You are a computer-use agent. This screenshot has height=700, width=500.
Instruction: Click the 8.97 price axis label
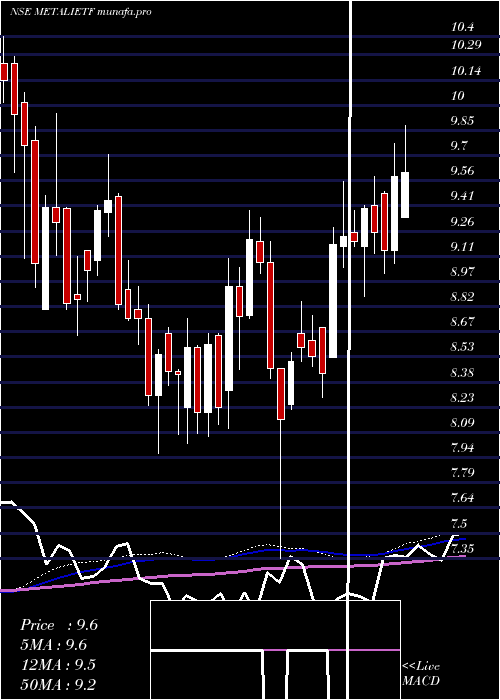click(x=464, y=271)
